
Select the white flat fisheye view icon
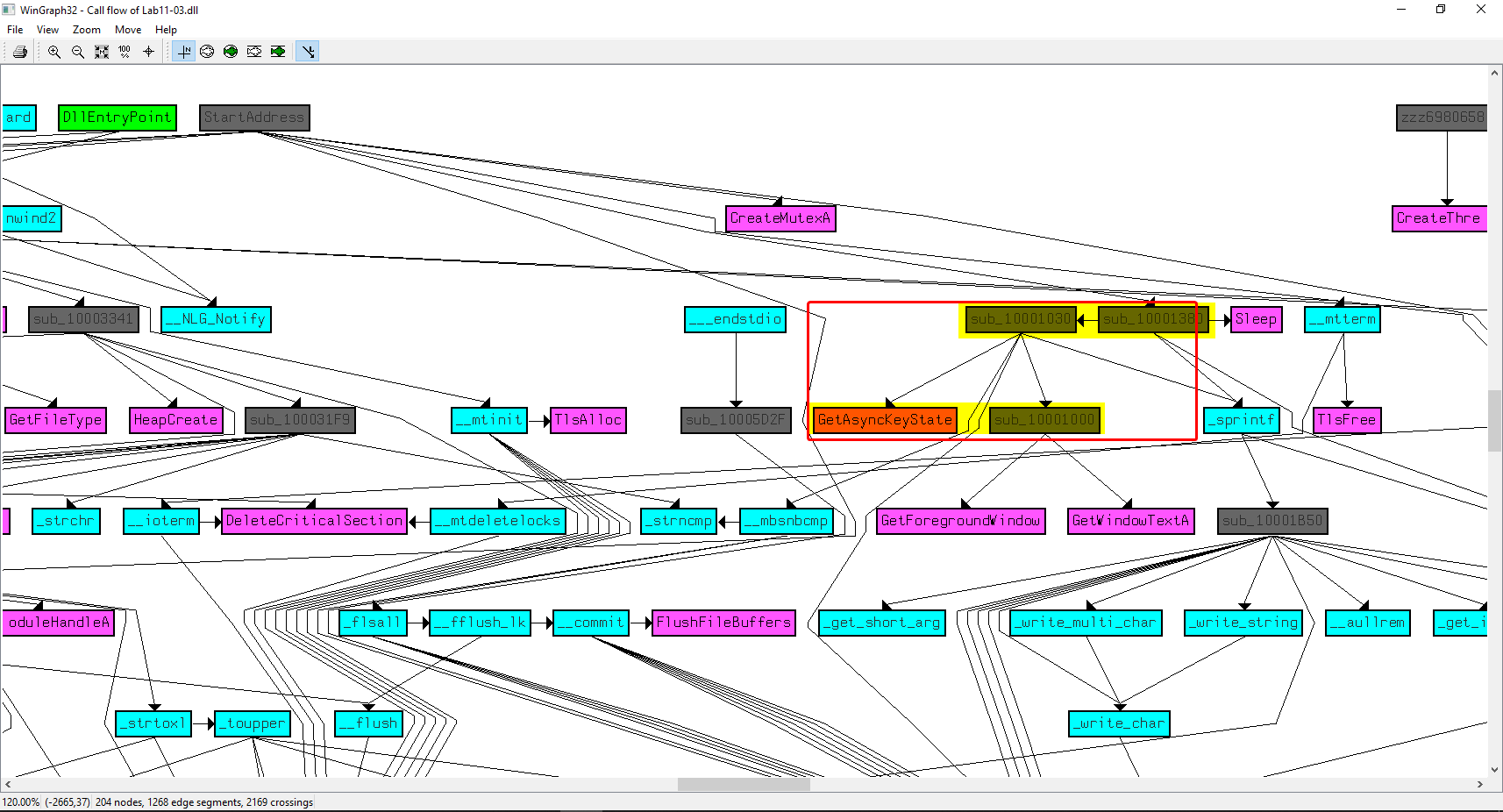[x=254, y=52]
